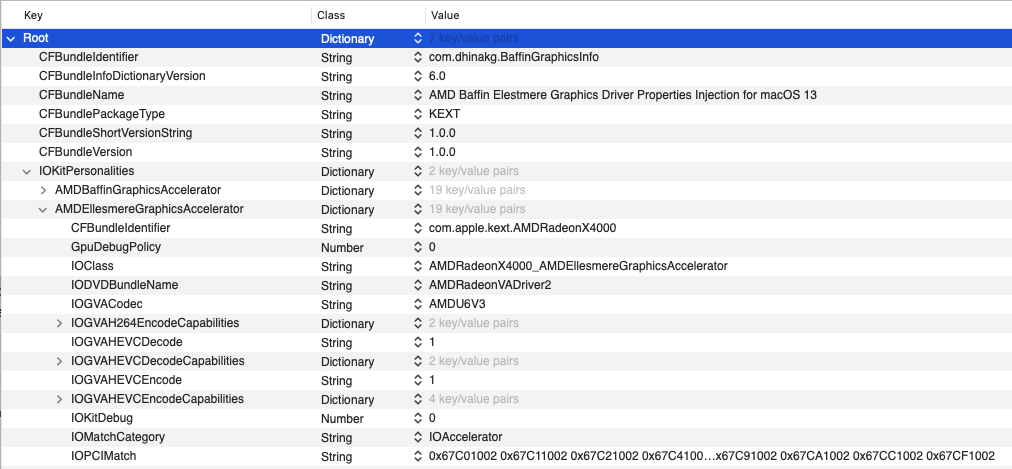Select the IOGVAHEVCEncode key
This screenshot has width=1012, height=469.
coord(126,379)
